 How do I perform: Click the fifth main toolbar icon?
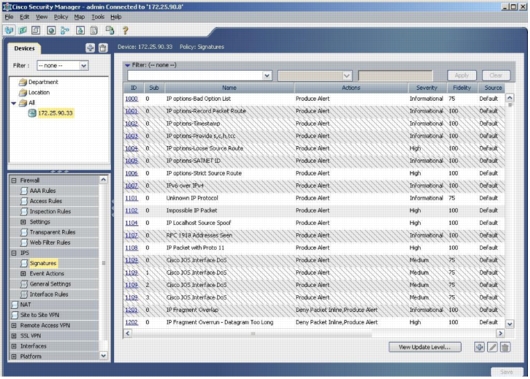(x=65, y=30)
